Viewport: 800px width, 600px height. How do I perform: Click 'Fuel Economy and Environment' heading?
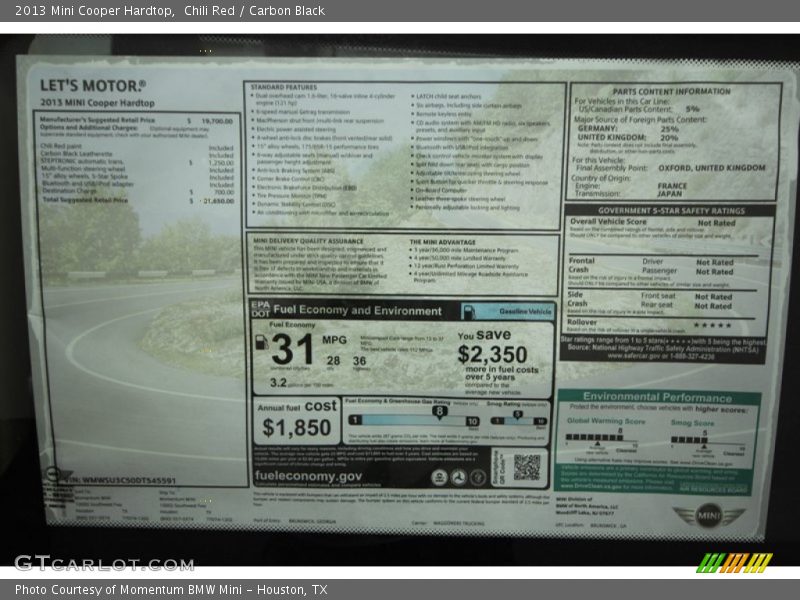tap(358, 310)
